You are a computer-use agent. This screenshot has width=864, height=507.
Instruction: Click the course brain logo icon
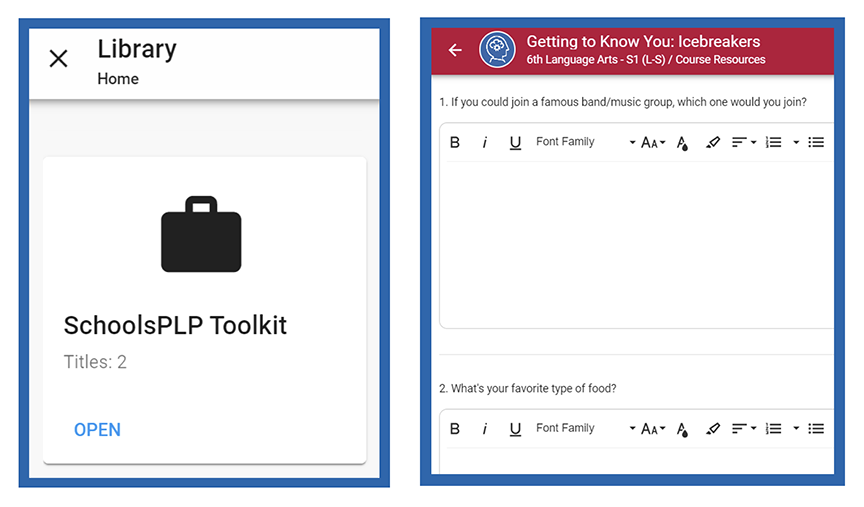click(497, 50)
